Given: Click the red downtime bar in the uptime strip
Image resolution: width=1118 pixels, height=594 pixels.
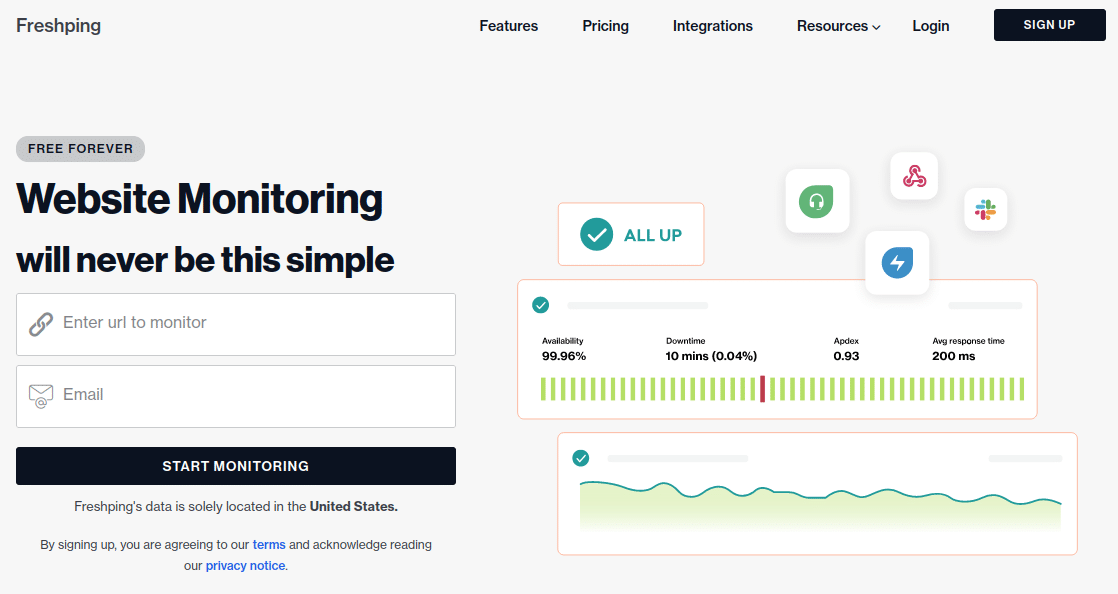Looking at the screenshot, I should 762,389.
